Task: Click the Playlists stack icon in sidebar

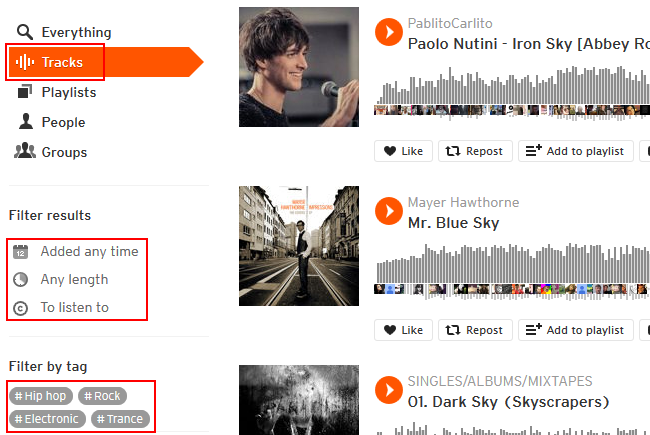Action: (x=24, y=92)
